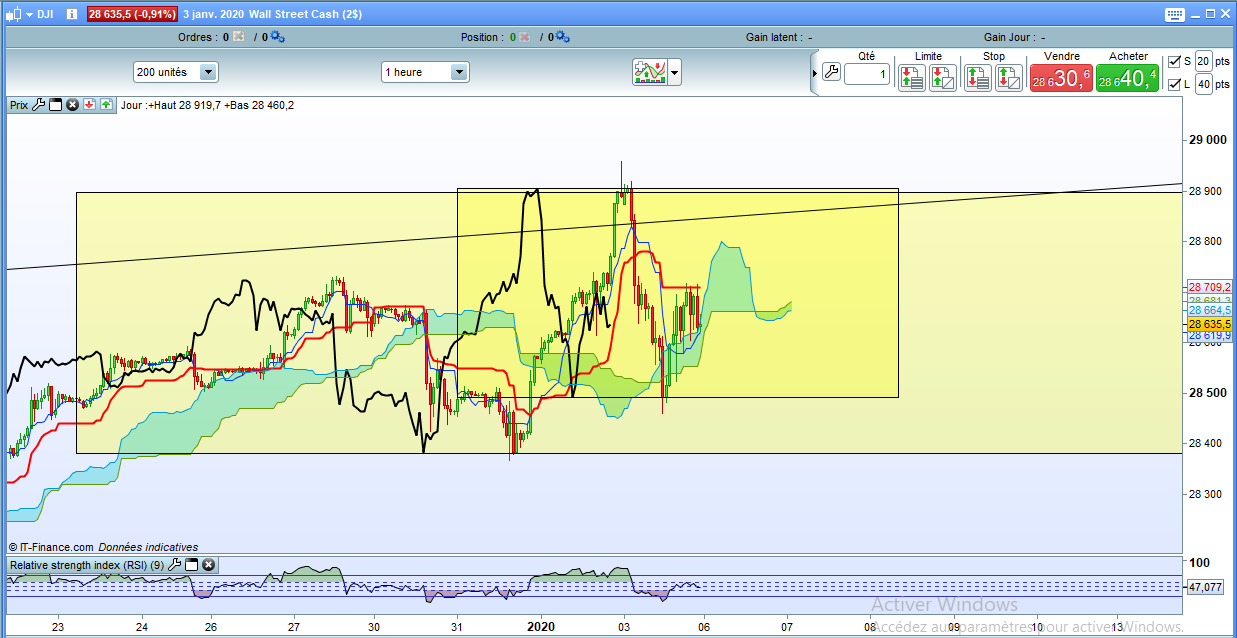Click the 47,077 RSI value label
The width and height of the screenshot is (1237, 638).
pos(1206,588)
